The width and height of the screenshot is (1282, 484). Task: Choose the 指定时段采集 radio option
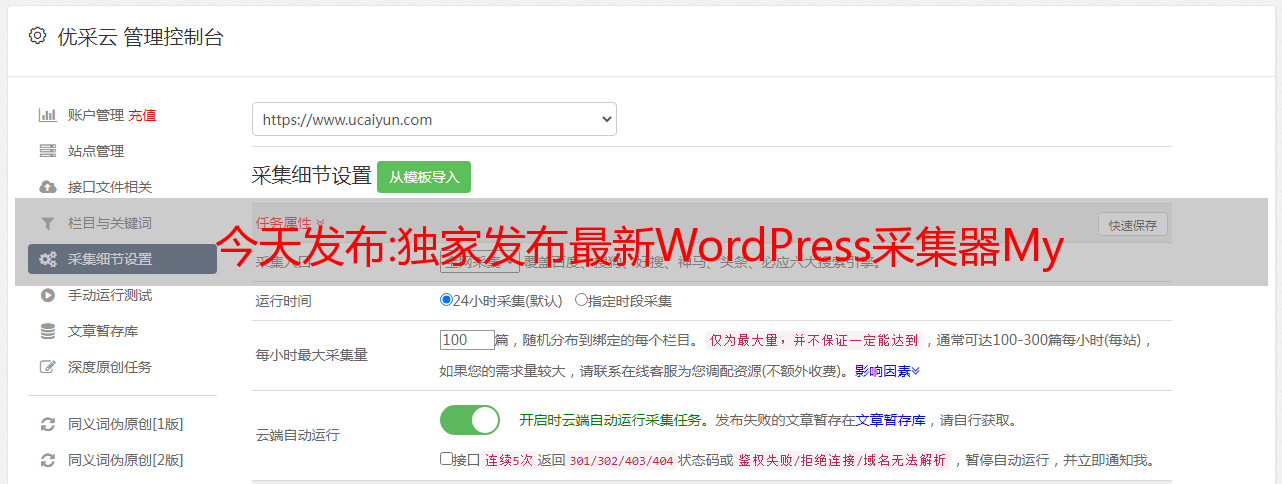[x=581, y=300]
